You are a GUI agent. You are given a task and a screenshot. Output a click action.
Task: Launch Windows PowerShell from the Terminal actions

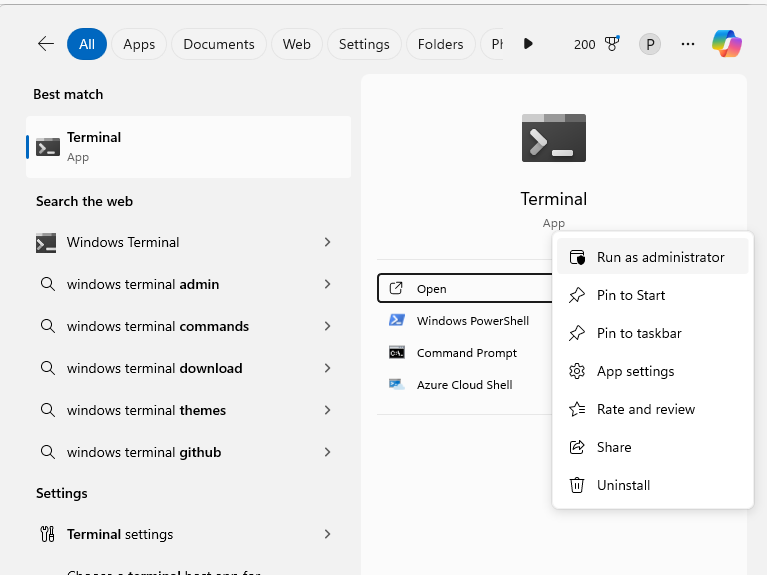pyautogui.click(x=472, y=321)
